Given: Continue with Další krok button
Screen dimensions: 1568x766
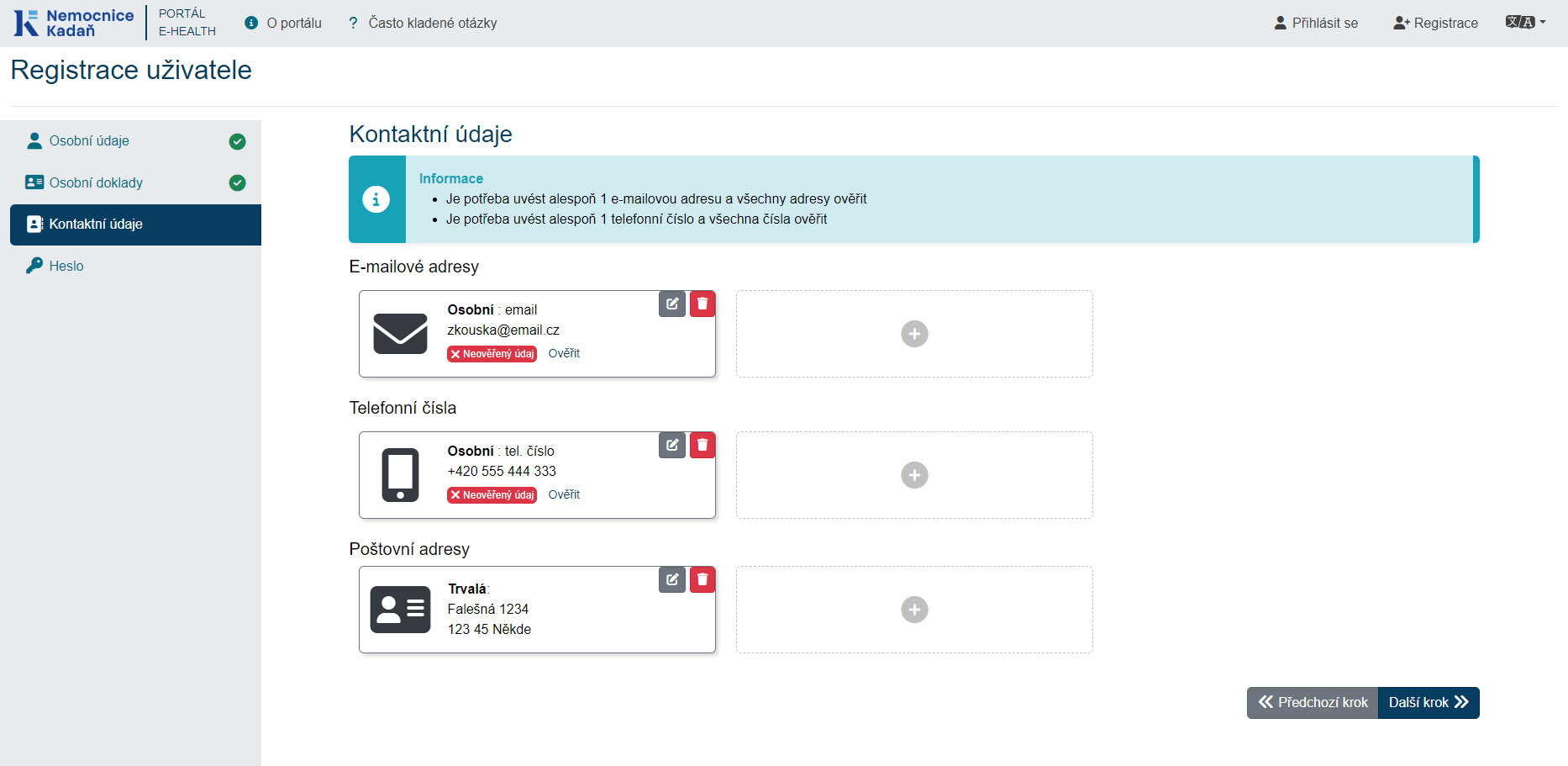Looking at the screenshot, I should click(1429, 703).
